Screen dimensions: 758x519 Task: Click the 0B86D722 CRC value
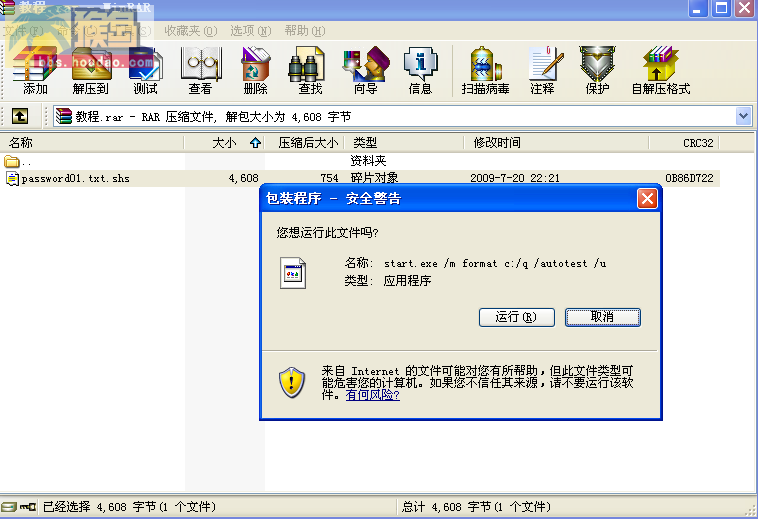(689, 178)
